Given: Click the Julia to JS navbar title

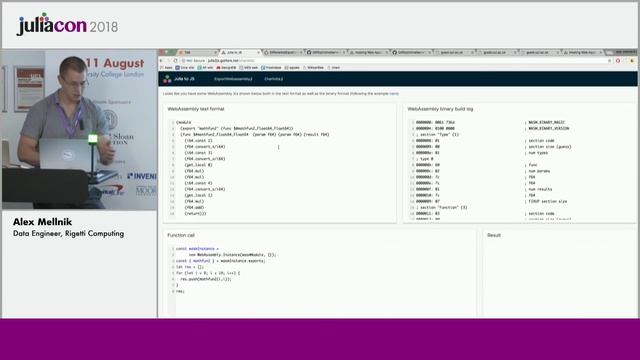Looking at the screenshot, I should coord(184,79).
